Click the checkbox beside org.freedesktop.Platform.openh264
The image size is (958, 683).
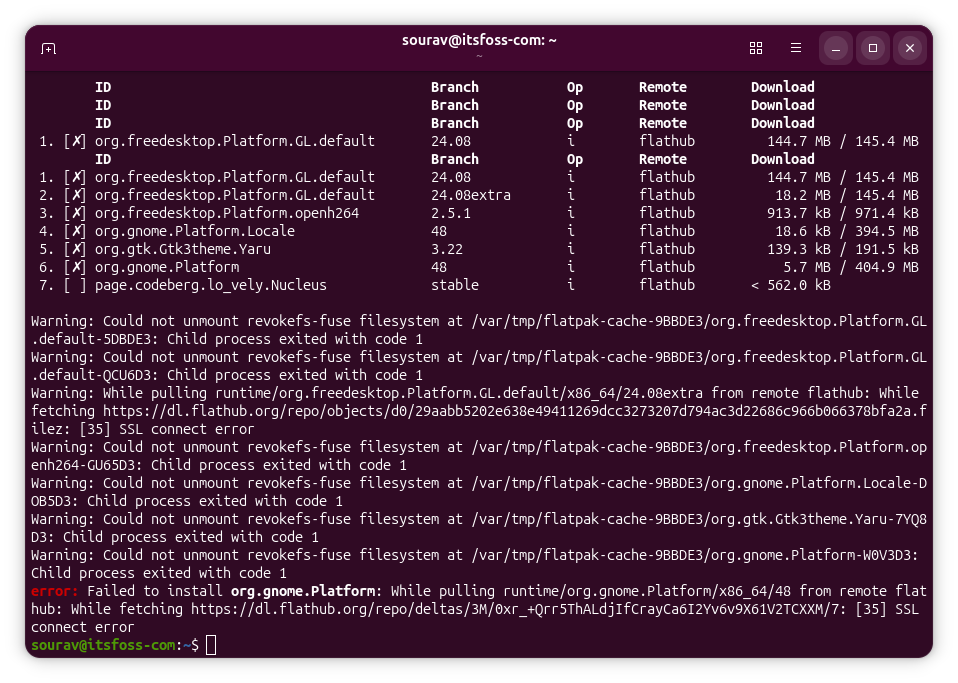point(75,213)
